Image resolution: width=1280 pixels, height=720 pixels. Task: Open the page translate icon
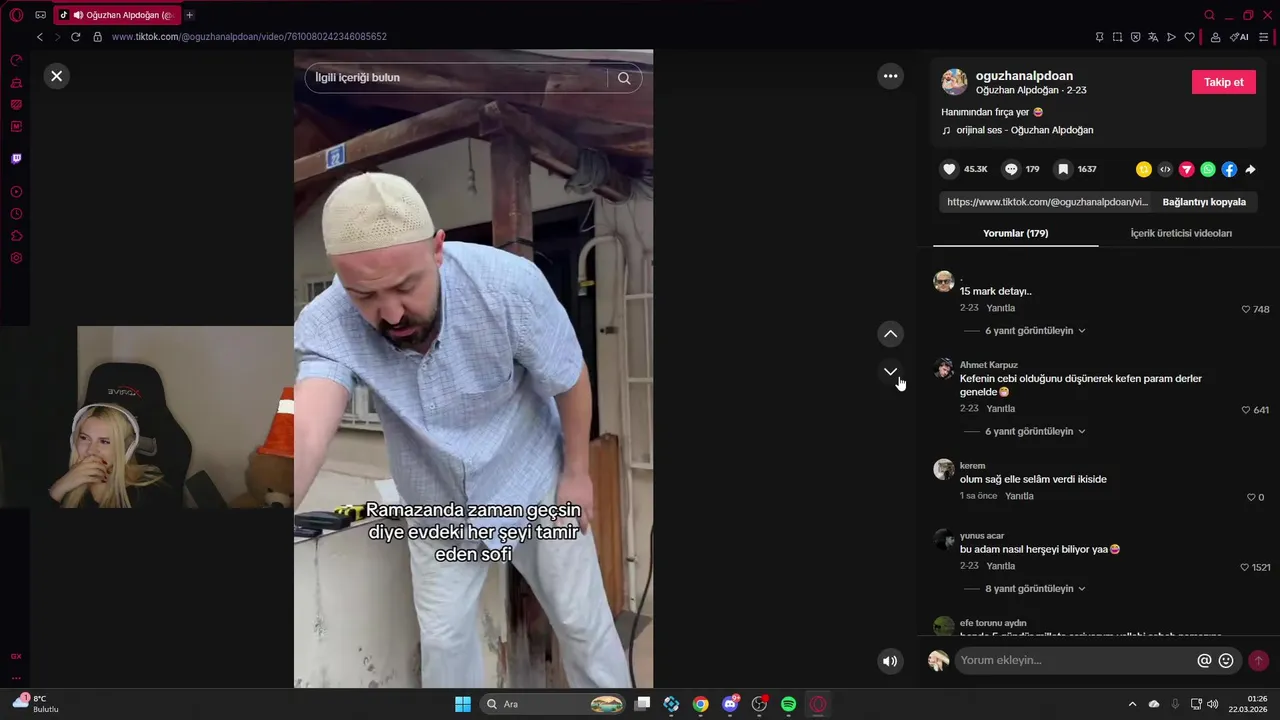[1153, 37]
